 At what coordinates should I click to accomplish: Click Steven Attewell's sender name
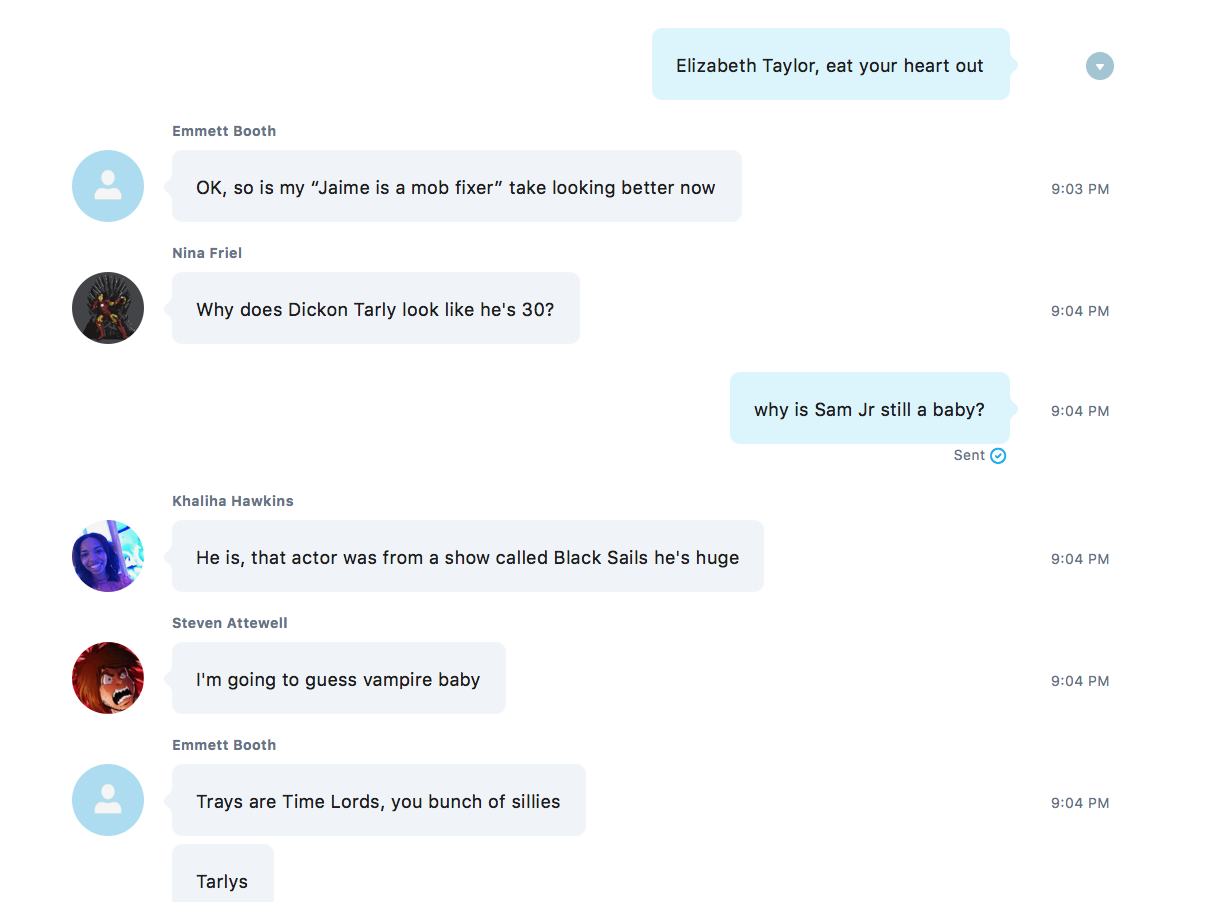[230, 623]
